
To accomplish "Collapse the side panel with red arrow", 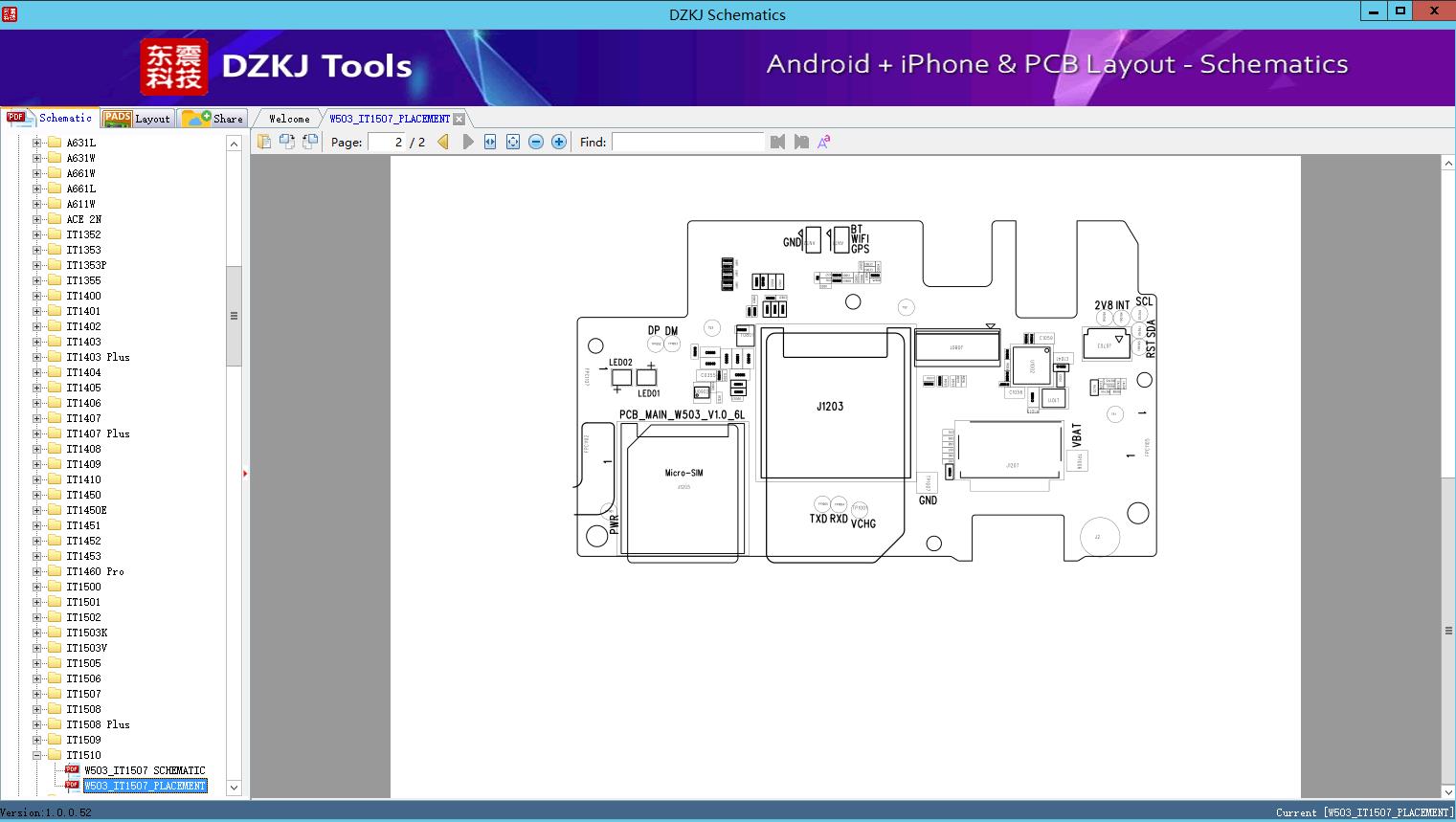I will (x=245, y=474).
